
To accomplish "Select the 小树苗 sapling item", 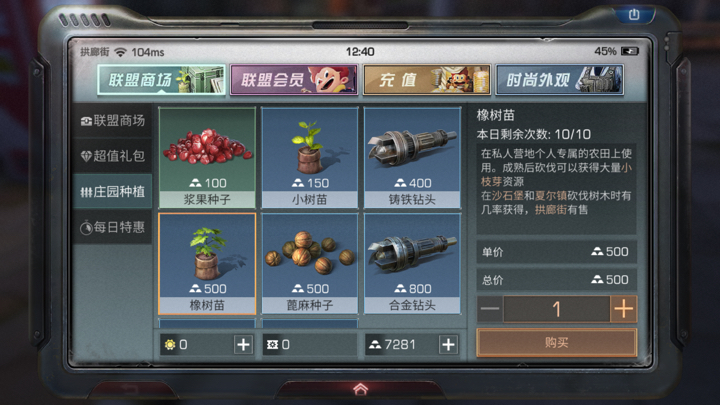I will click(310, 158).
